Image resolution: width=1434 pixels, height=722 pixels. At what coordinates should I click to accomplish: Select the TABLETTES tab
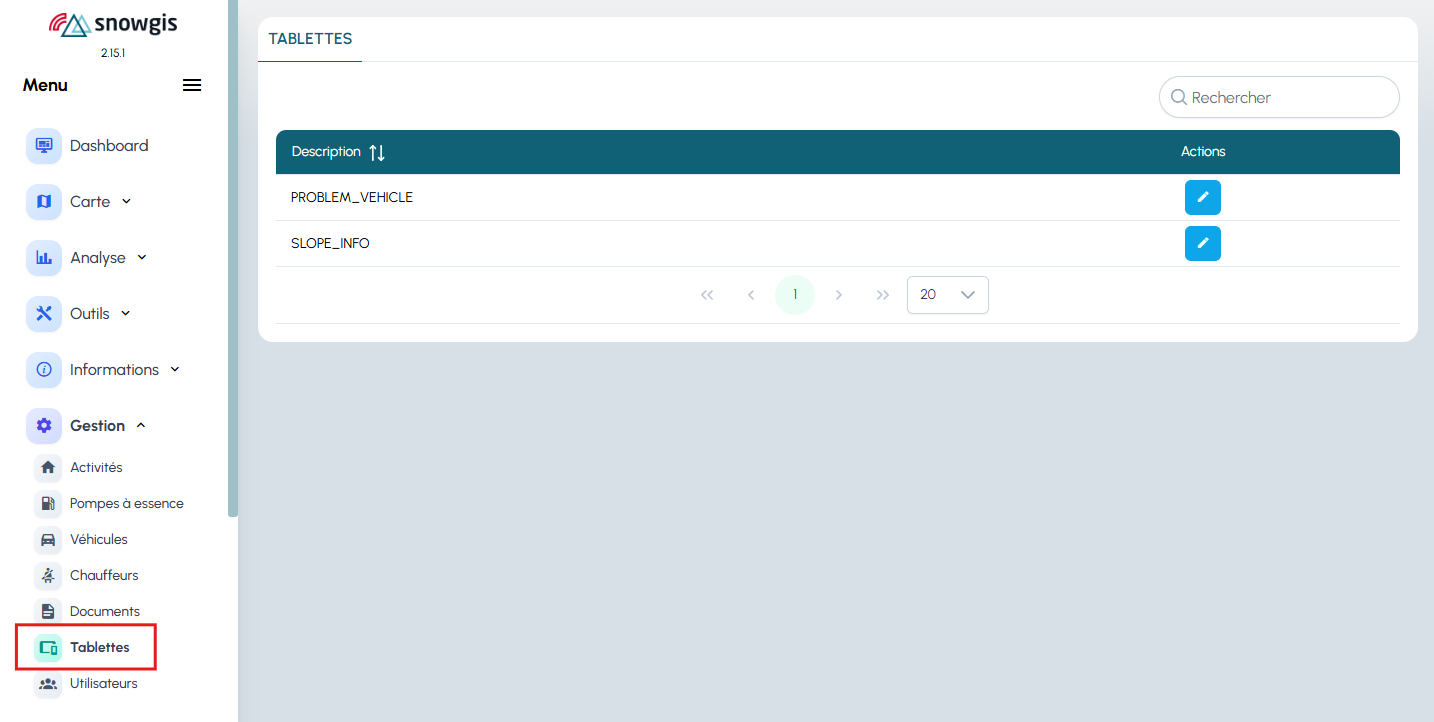(x=310, y=39)
